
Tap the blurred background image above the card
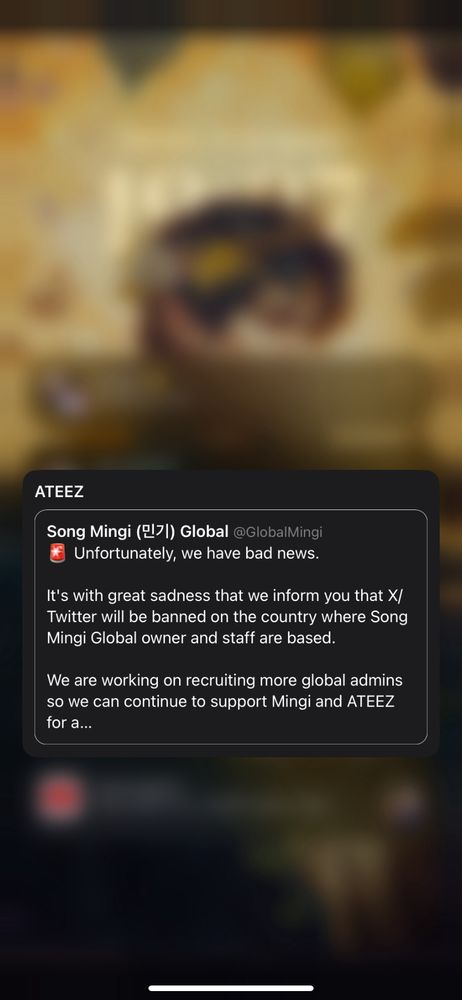(231, 236)
